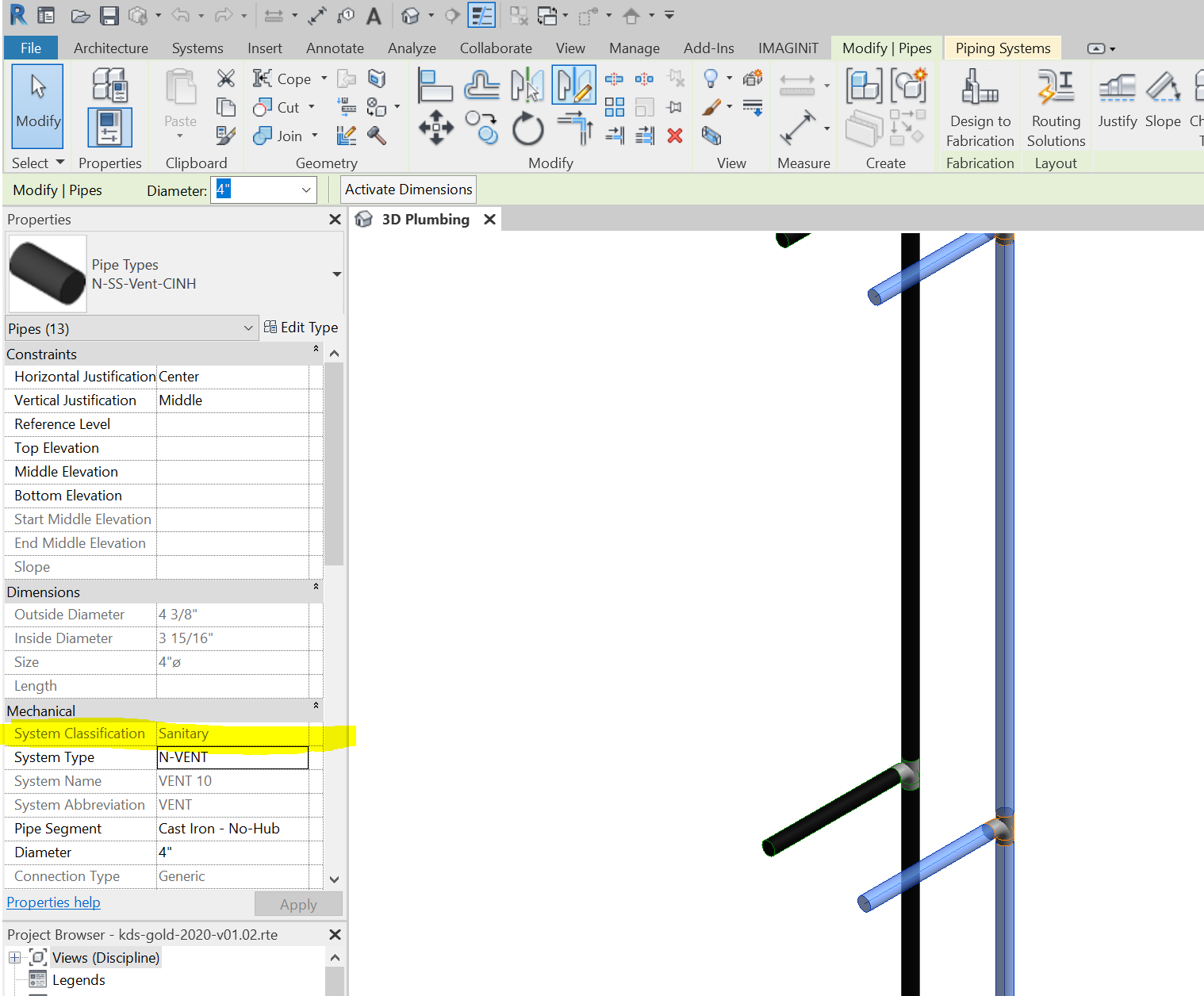
Task: Click the Justify tool in Layout panel
Action: pyautogui.click(x=1117, y=102)
